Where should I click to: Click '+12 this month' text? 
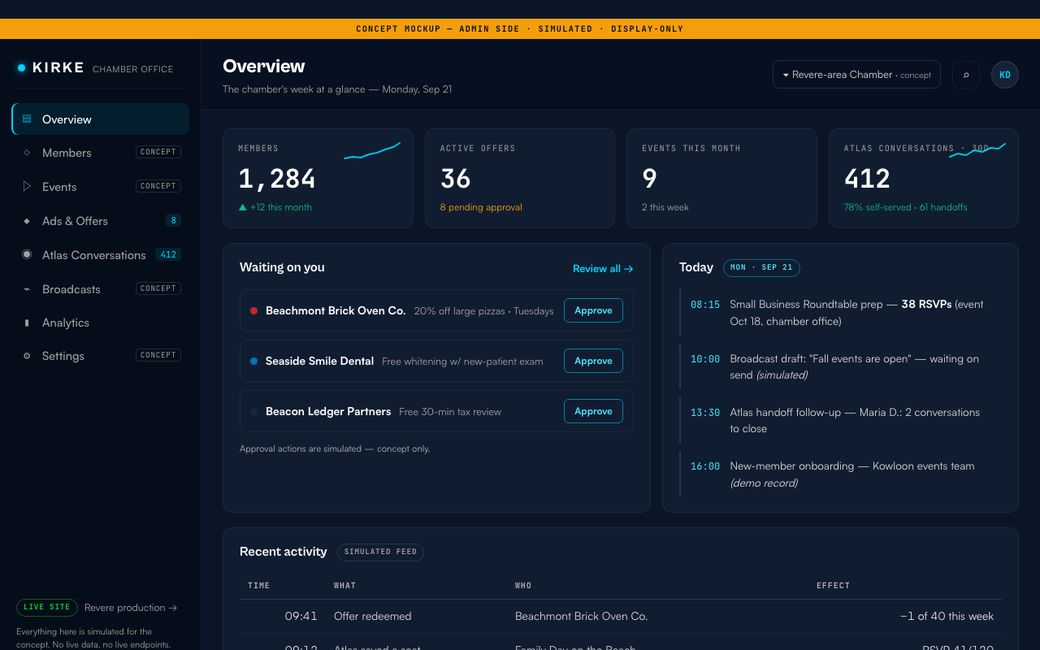[x=275, y=208]
